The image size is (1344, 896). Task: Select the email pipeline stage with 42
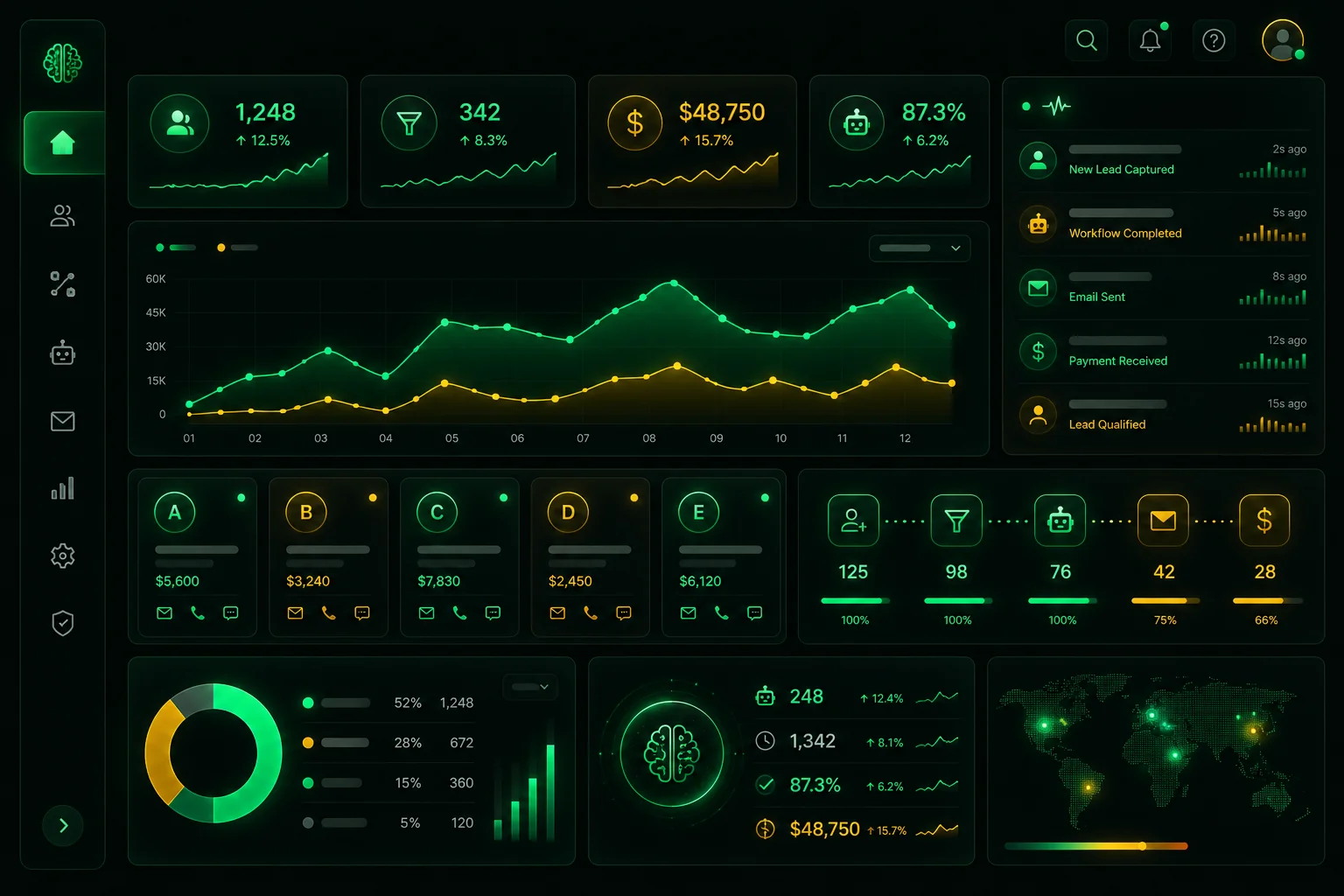pos(1163,521)
